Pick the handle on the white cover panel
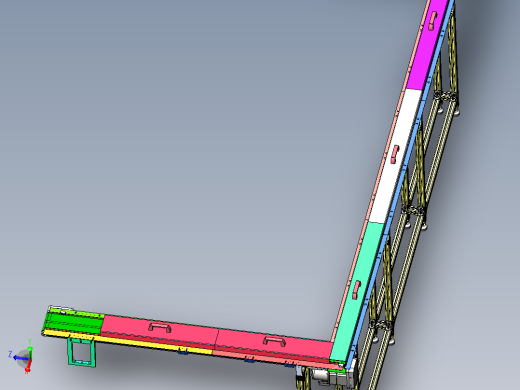The height and width of the screenshot is (390, 520). pos(395,154)
